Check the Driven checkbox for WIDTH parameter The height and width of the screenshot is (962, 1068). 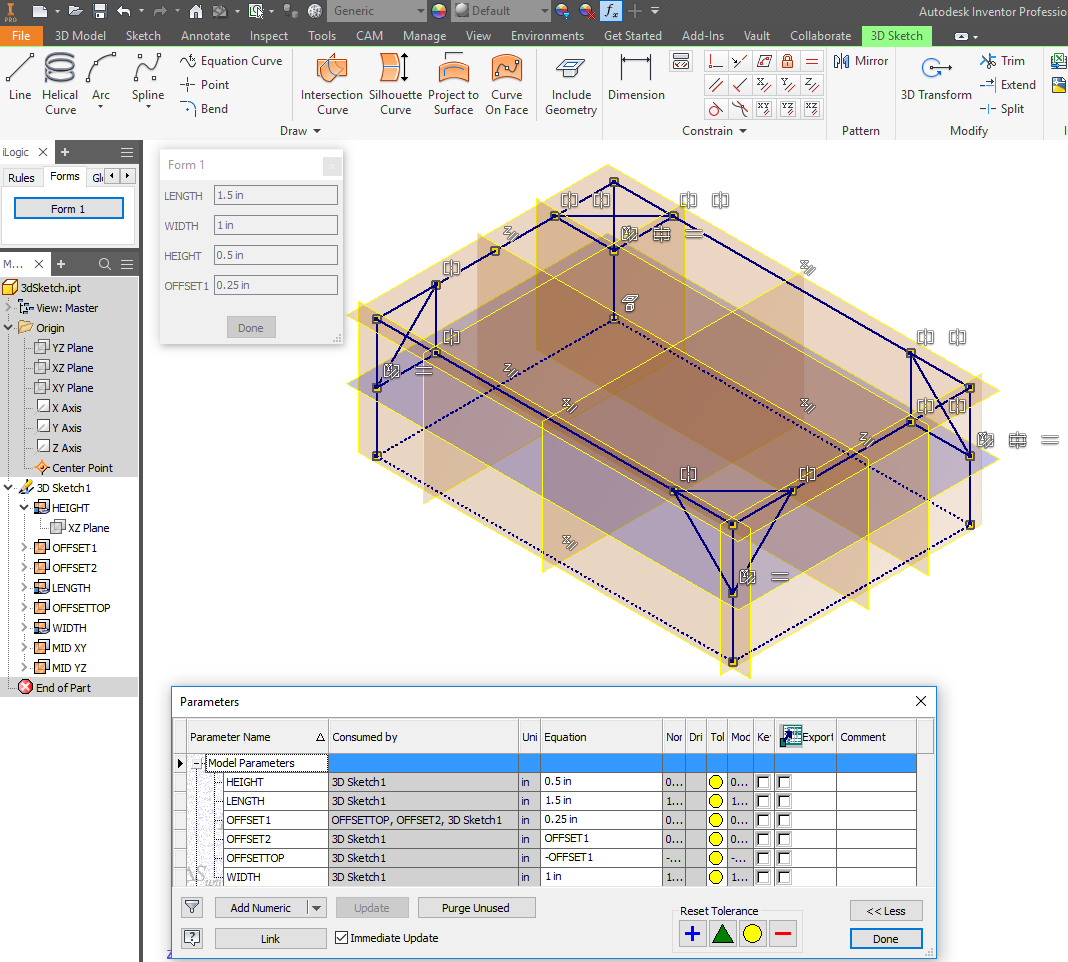pos(696,877)
